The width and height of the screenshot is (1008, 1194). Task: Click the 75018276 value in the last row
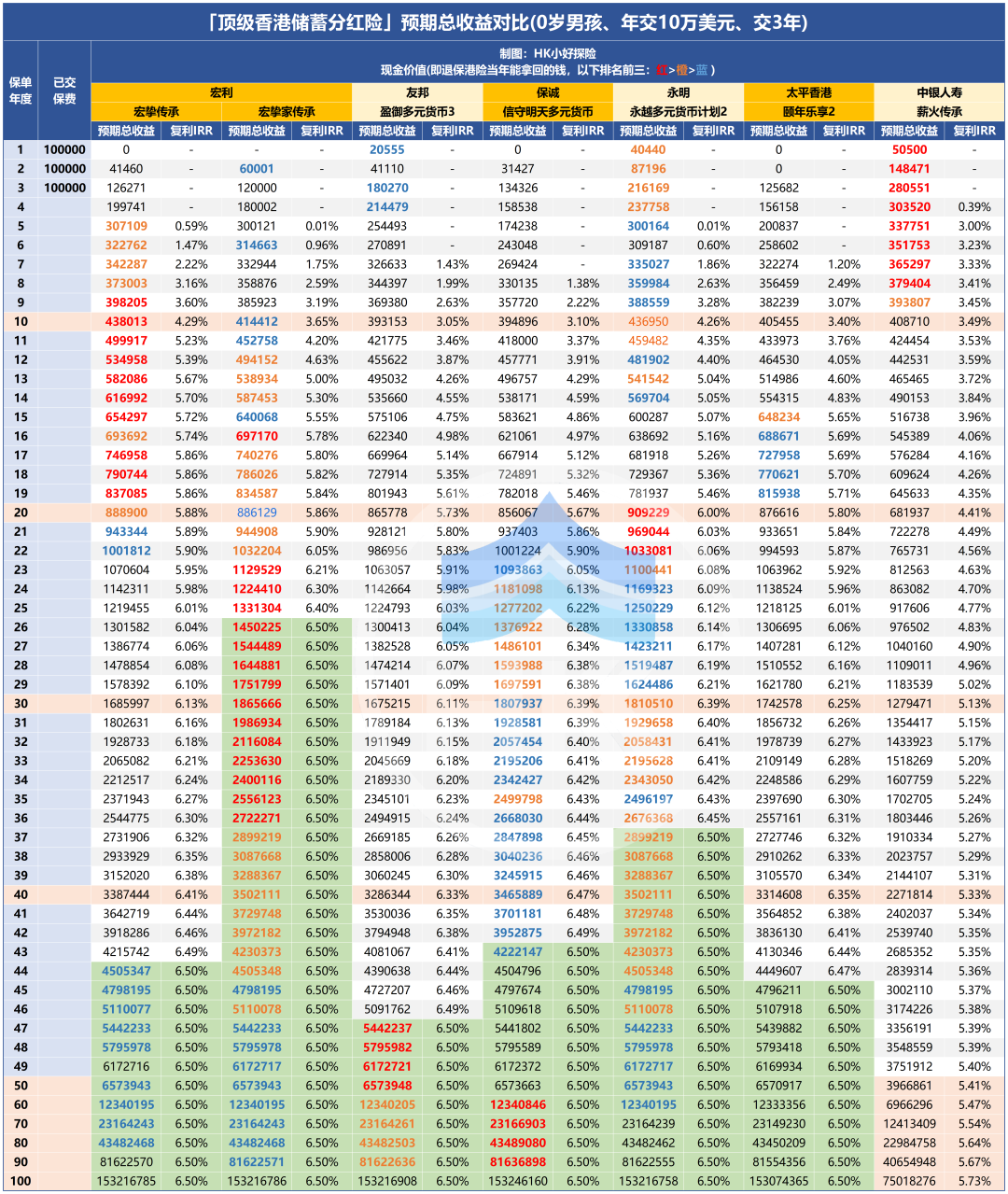[909, 1181]
